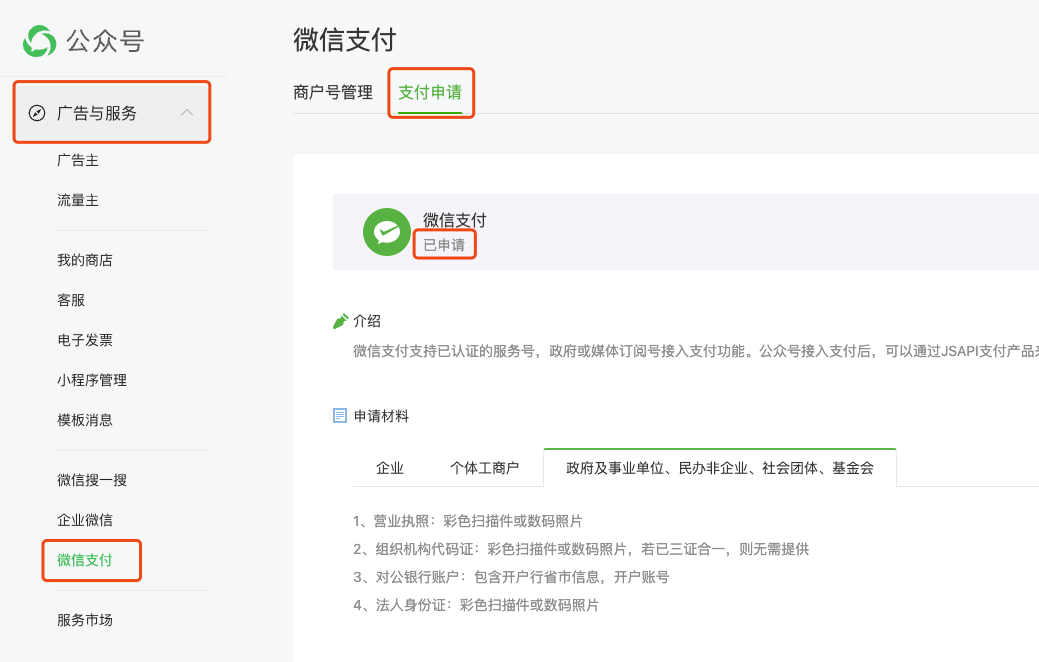Screen dimensions: 1039x662
Task: Click the line '2、组织机构代码证'
Action: (x=581, y=549)
